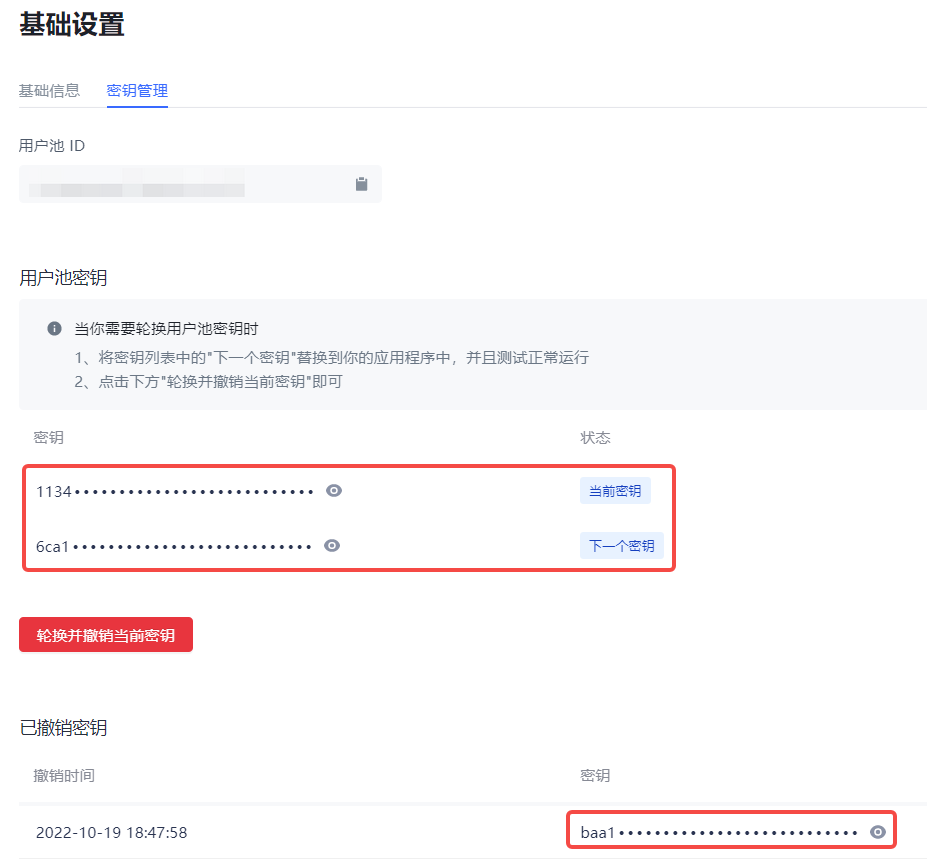Viewport: 927px width, 860px height.
Task: Click the 用户池密钥 section heading
Action: point(63,278)
